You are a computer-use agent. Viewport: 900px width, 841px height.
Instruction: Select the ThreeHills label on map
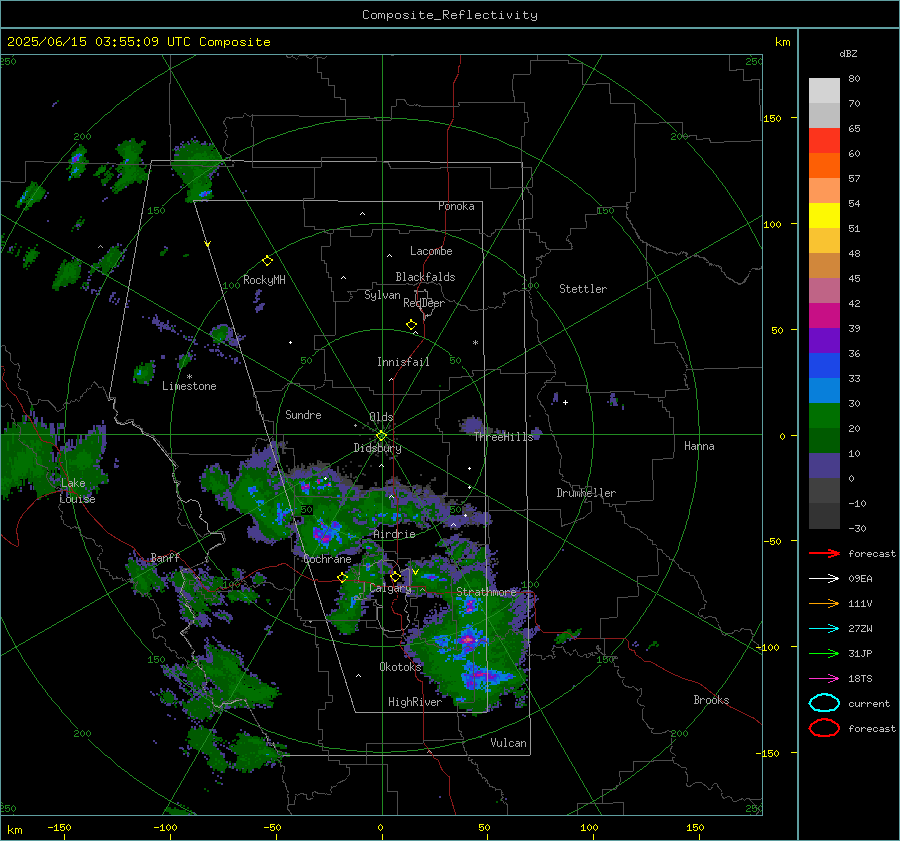[503, 437]
